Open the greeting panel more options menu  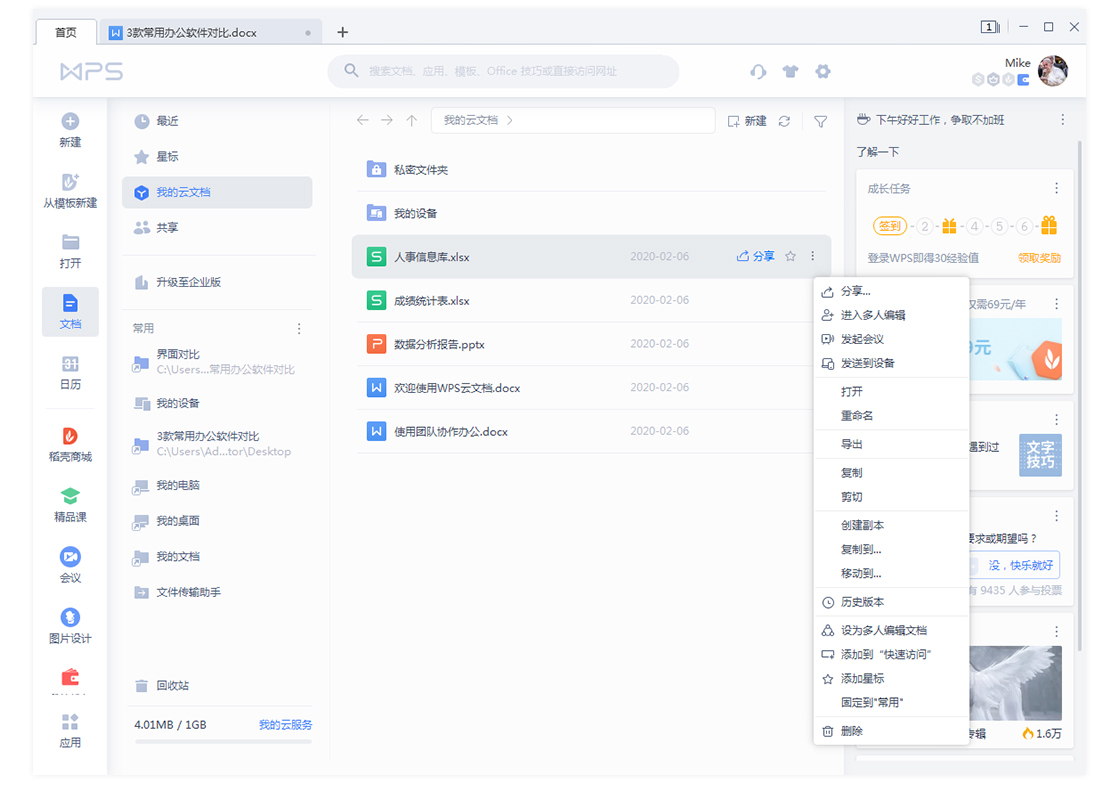click(x=1063, y=120)
